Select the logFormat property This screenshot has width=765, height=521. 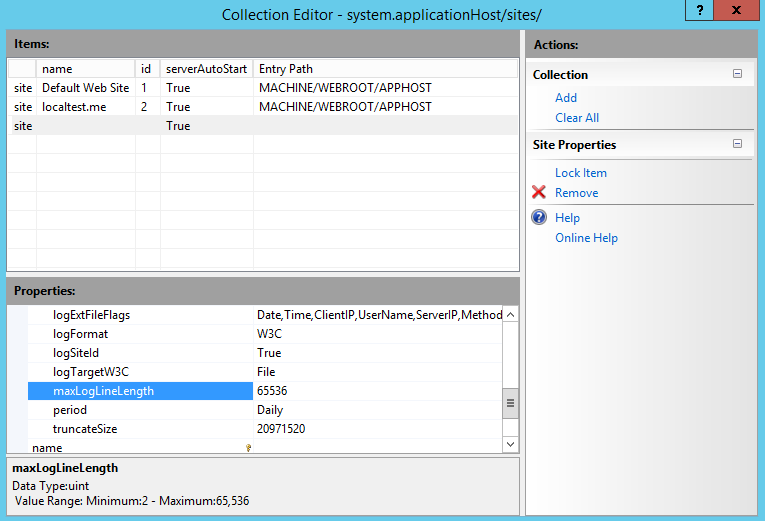click(x=140, y=334)
